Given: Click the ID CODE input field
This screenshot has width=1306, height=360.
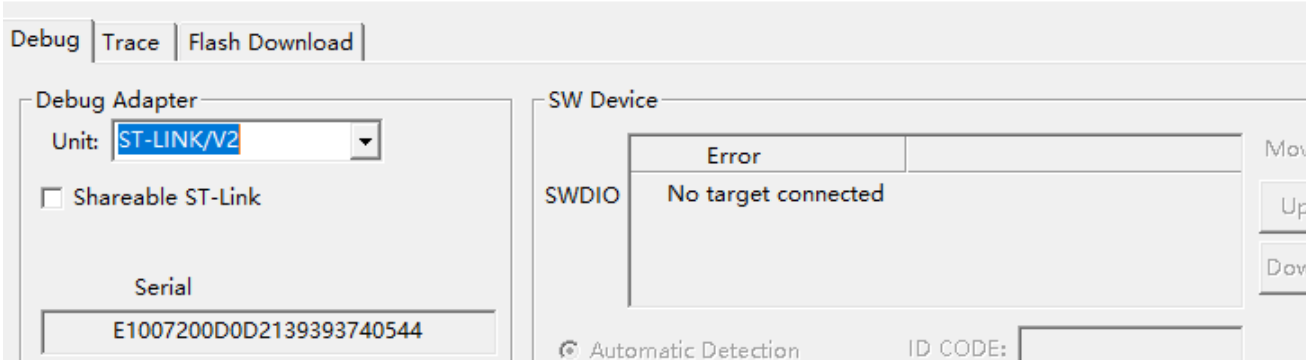Looking at the screenshot, I should click(x=1131, y=343).
